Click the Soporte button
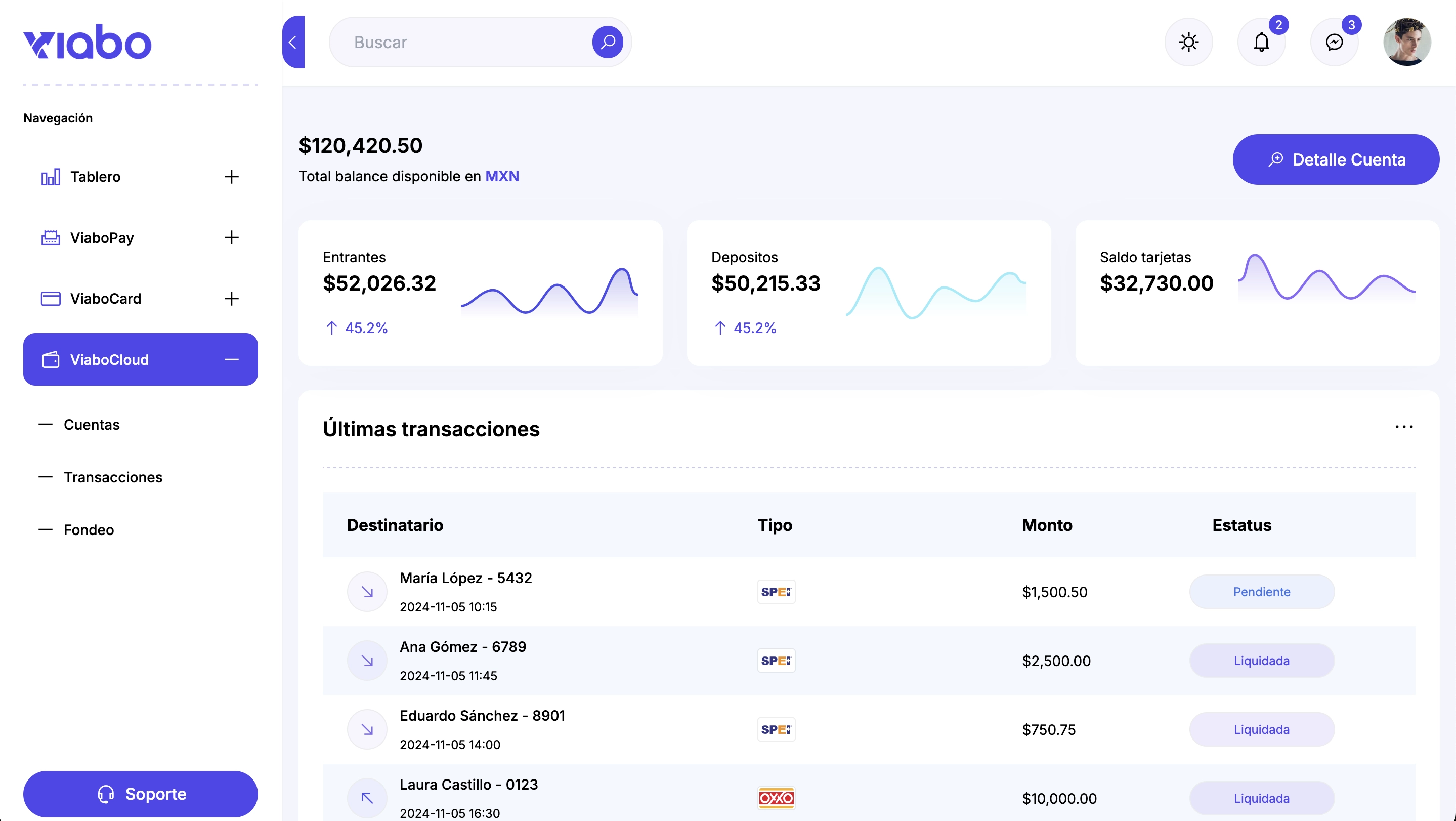The height and width of the screenshot is (821, 1456). [140, 794]
